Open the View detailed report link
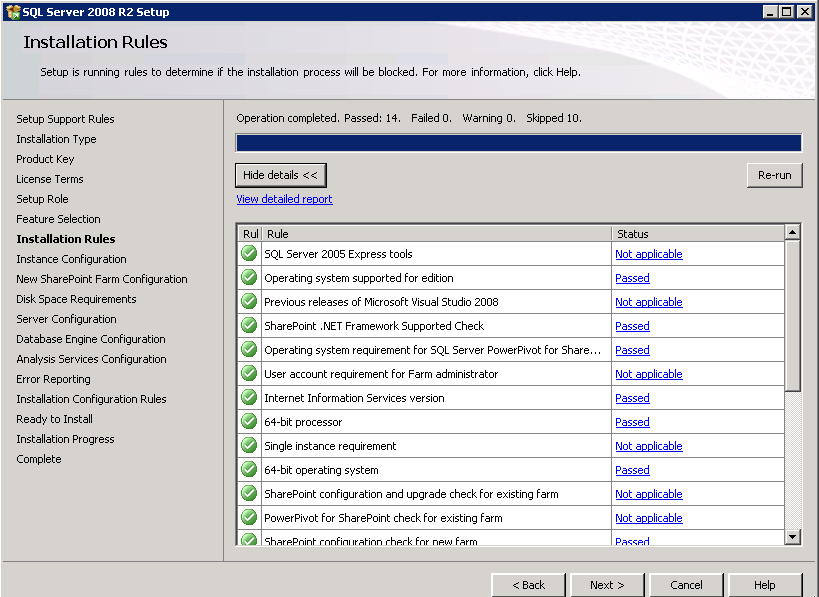This screenshot has width=819, height=597. [x=284, y=199]
